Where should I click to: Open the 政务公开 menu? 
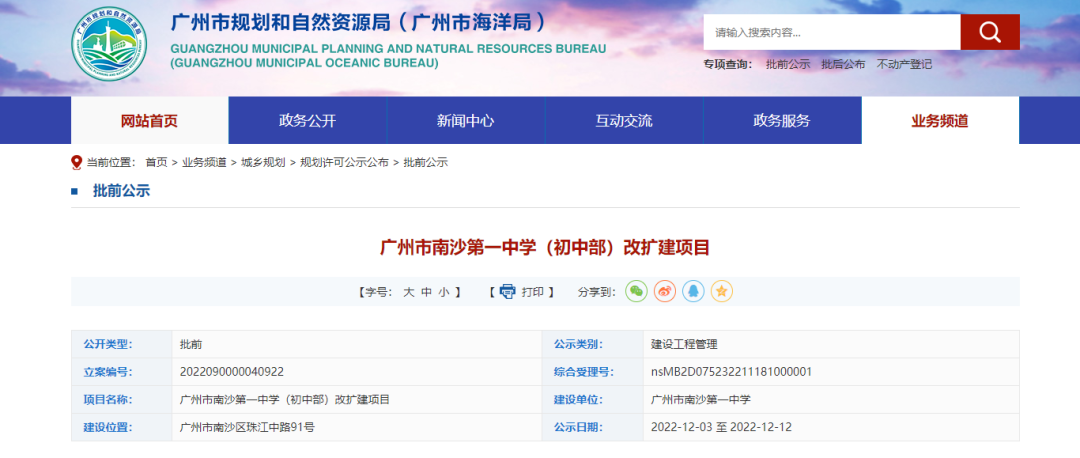click(x=307, y=121)
